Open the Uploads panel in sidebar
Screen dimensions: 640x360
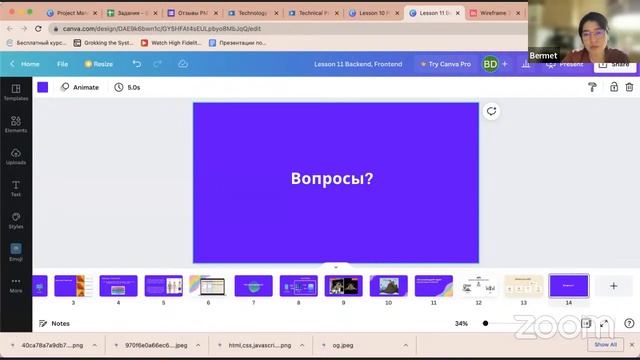click(16, 156)
